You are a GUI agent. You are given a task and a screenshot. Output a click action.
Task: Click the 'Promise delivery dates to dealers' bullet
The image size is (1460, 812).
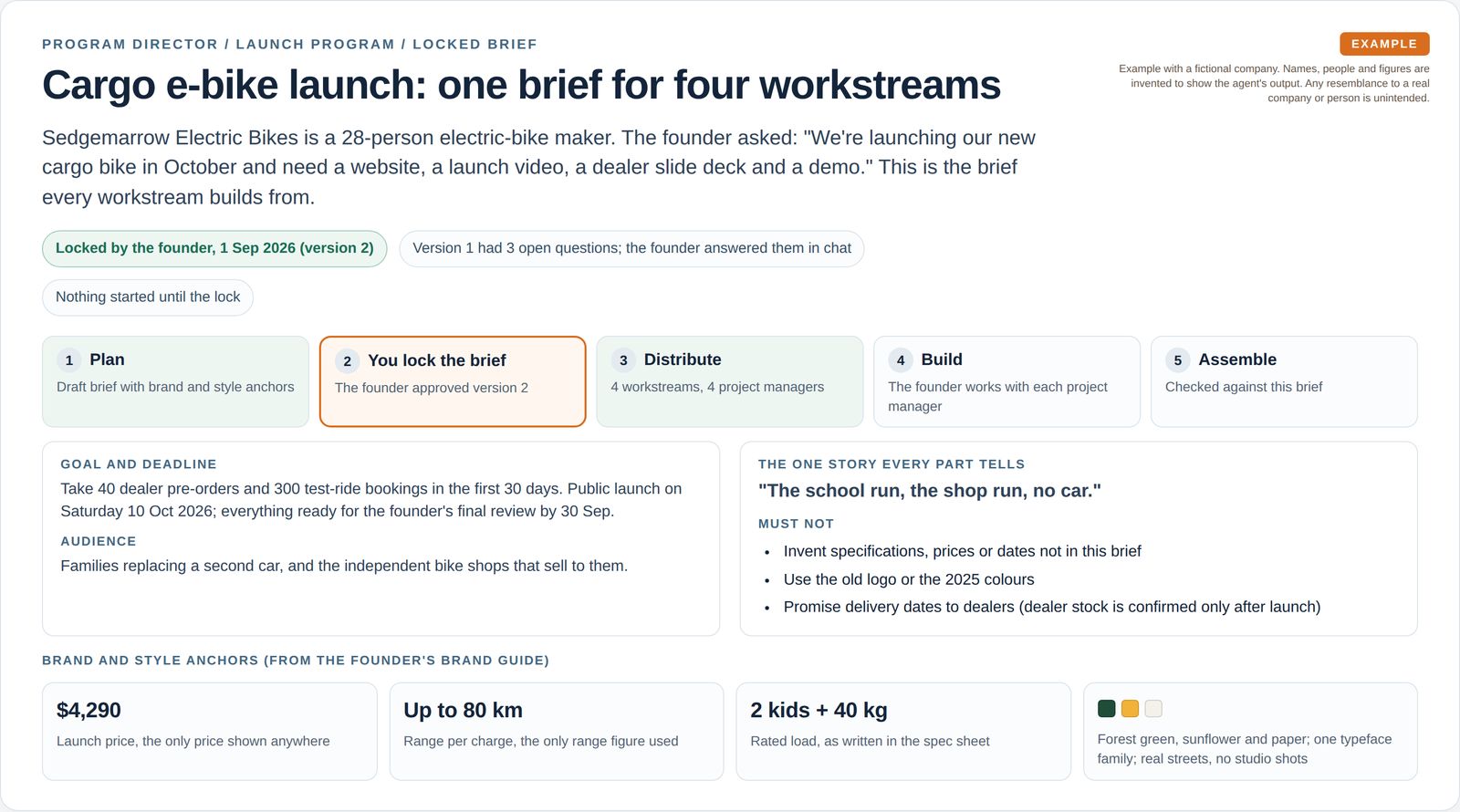coord(1052,607)
